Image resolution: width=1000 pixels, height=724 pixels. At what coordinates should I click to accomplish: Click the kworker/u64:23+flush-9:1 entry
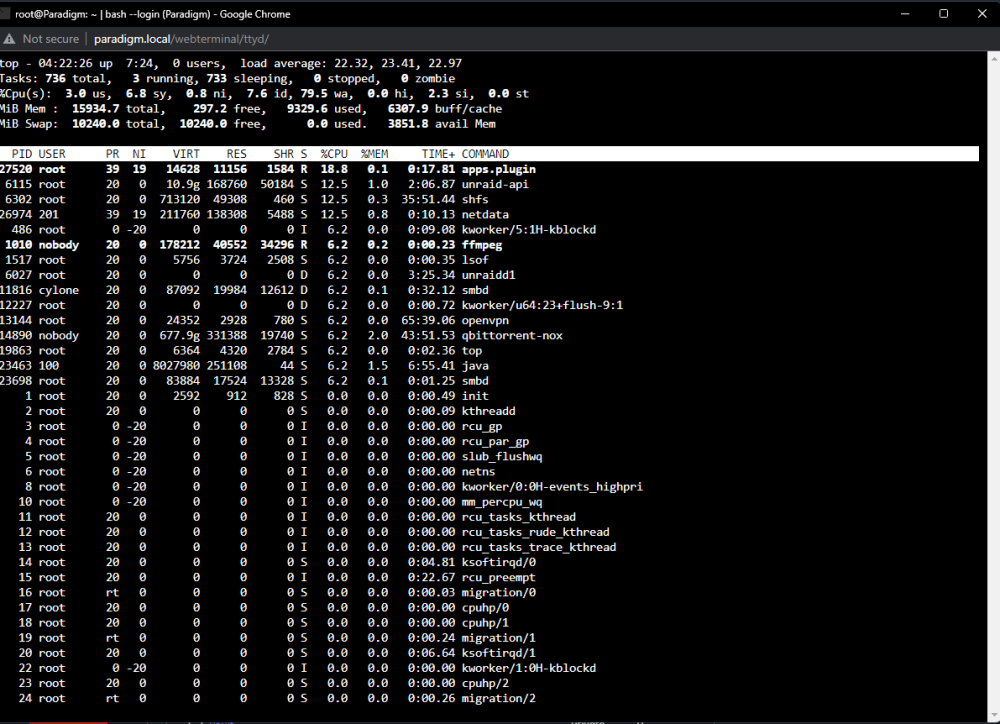(x=542, y=305)
